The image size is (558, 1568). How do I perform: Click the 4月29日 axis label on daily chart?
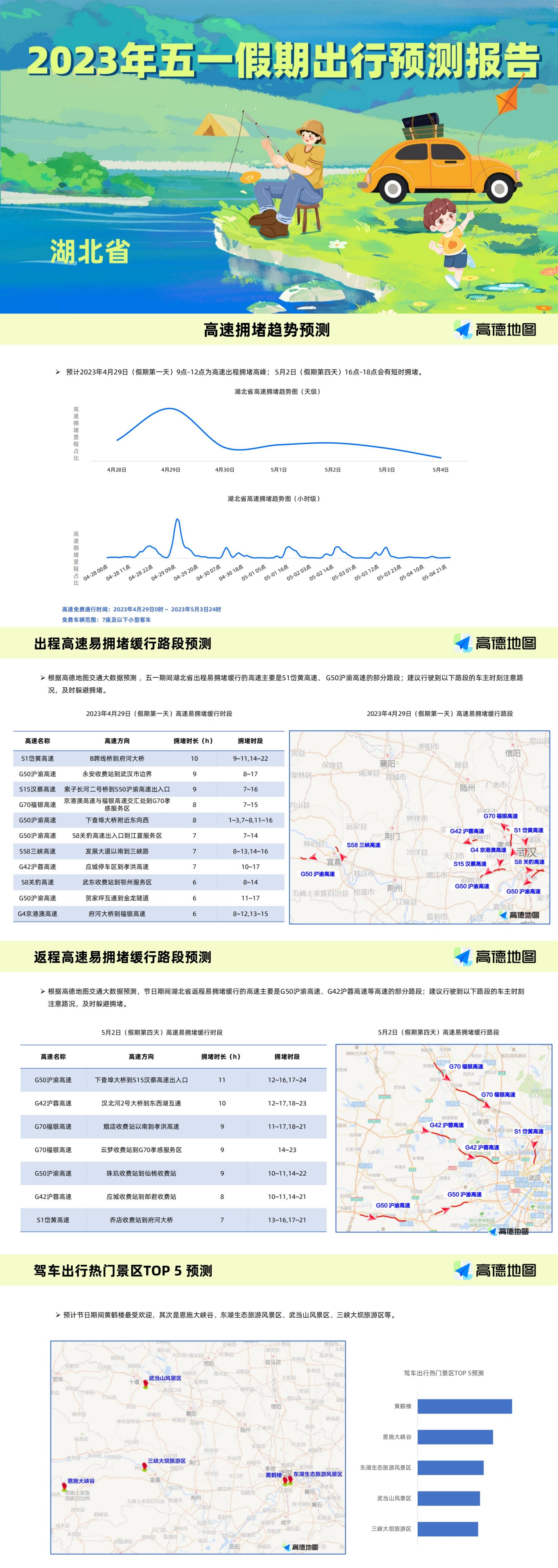[x=171, y=469]
